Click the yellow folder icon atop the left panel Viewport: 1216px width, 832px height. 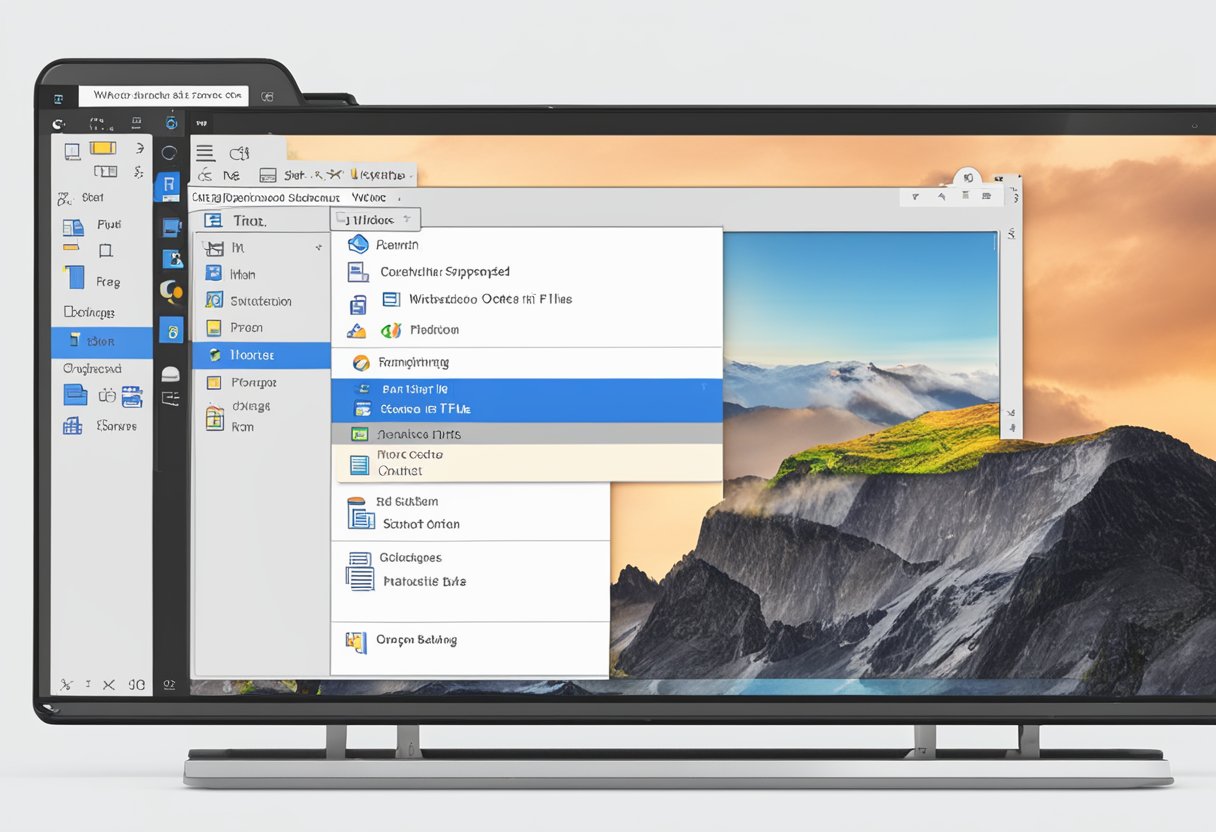click(x=103, y=148)
